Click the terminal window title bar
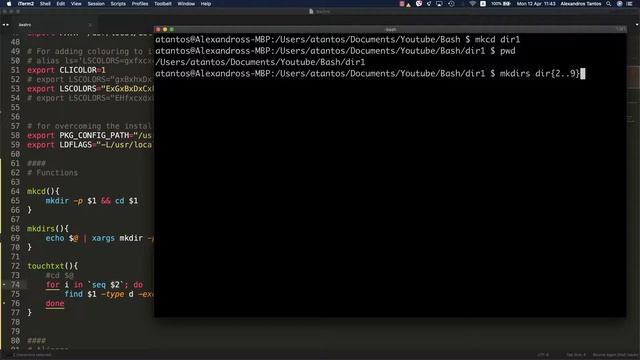This screenshot has width=640, height=360. tap(391, 29)
